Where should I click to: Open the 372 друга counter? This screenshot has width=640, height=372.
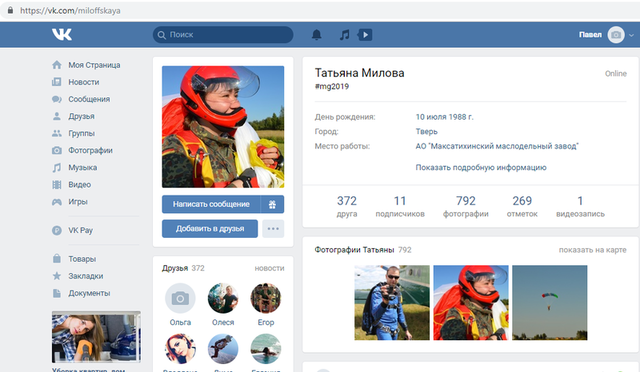(347, 206)
